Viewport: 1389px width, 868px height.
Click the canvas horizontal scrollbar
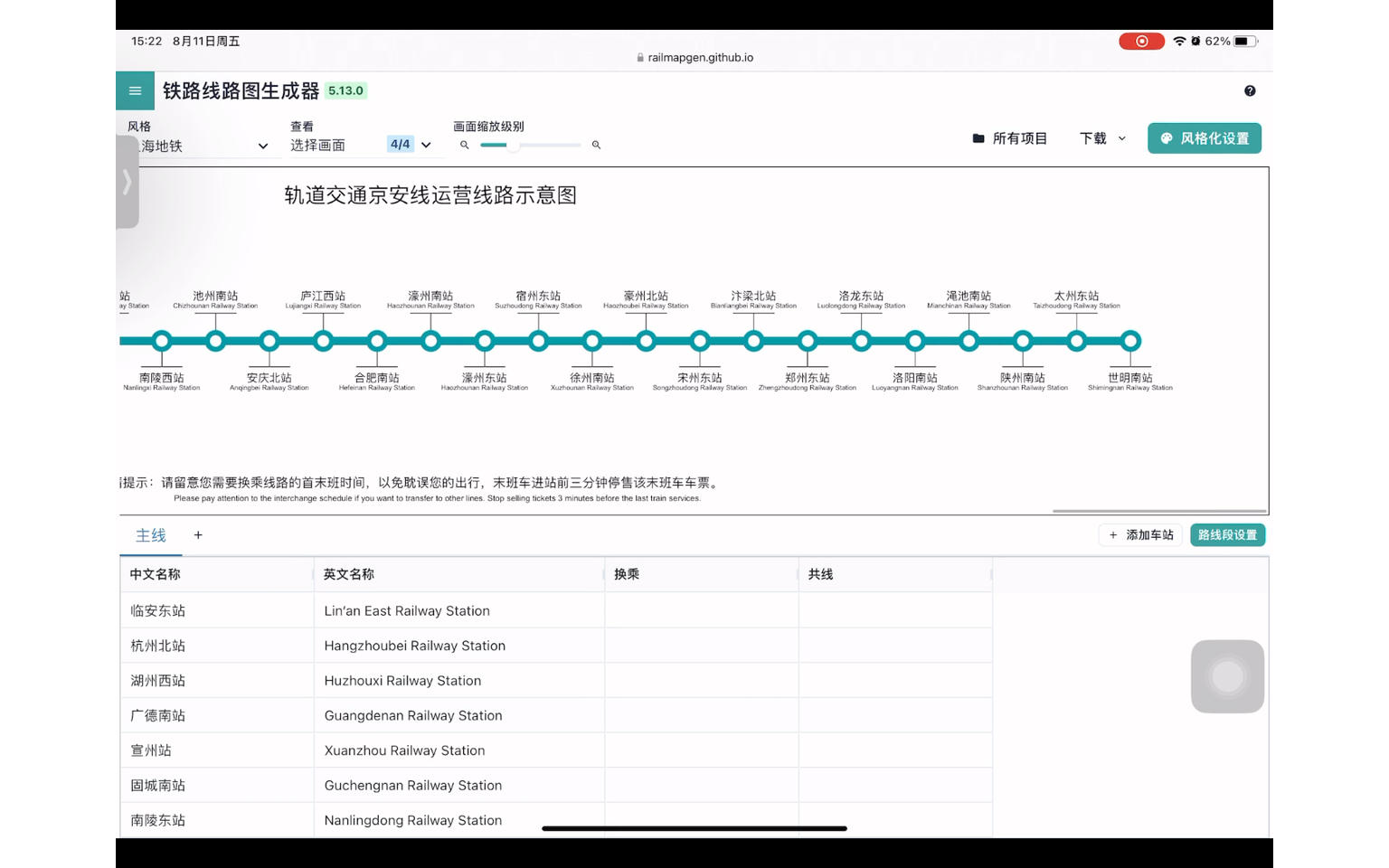tap(1159, 511)
